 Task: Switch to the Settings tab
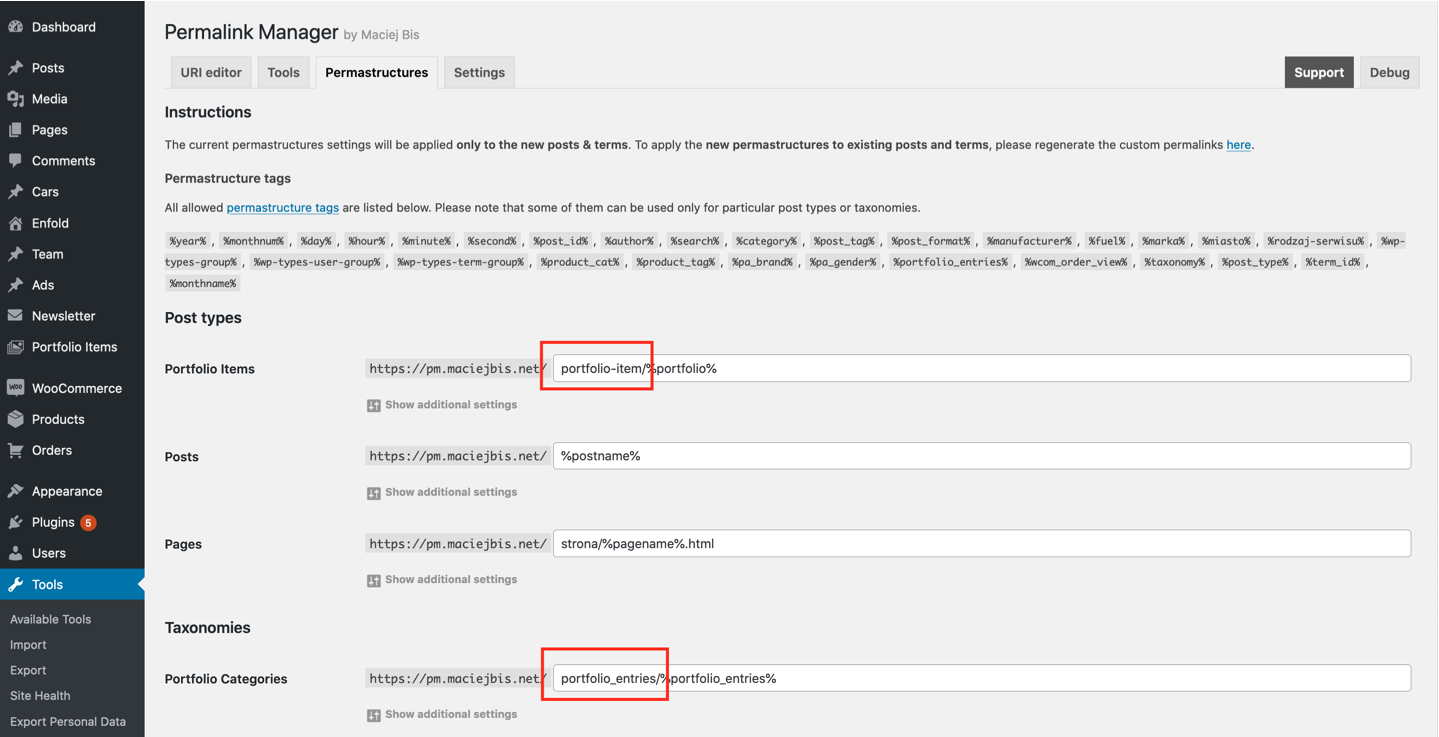[478, 71]
